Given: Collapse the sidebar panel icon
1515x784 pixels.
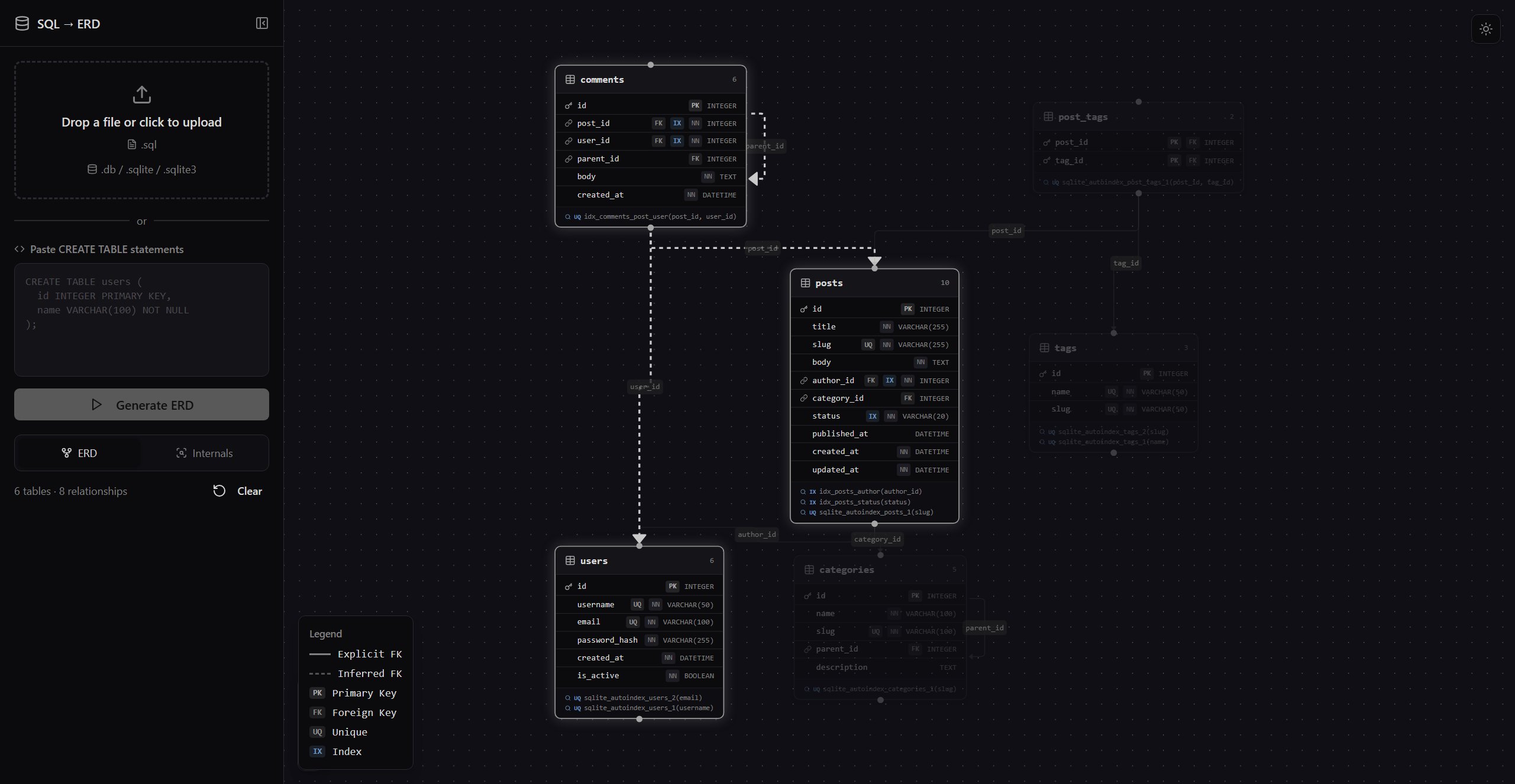Looking at the screenshot, I should pos(262,23).
